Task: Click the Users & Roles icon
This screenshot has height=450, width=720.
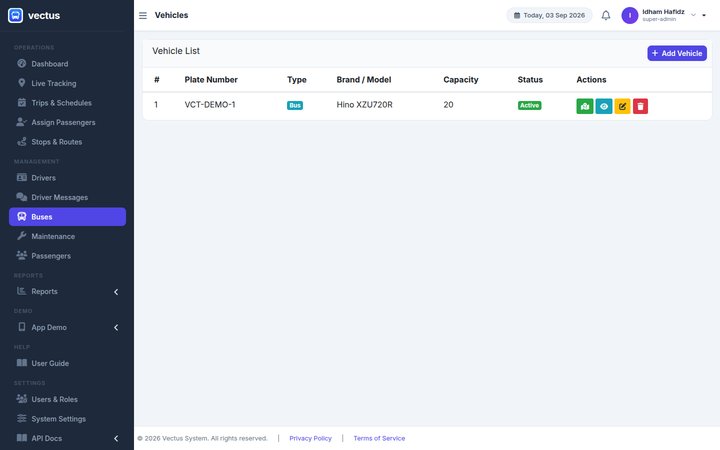Action: [22, 399]
